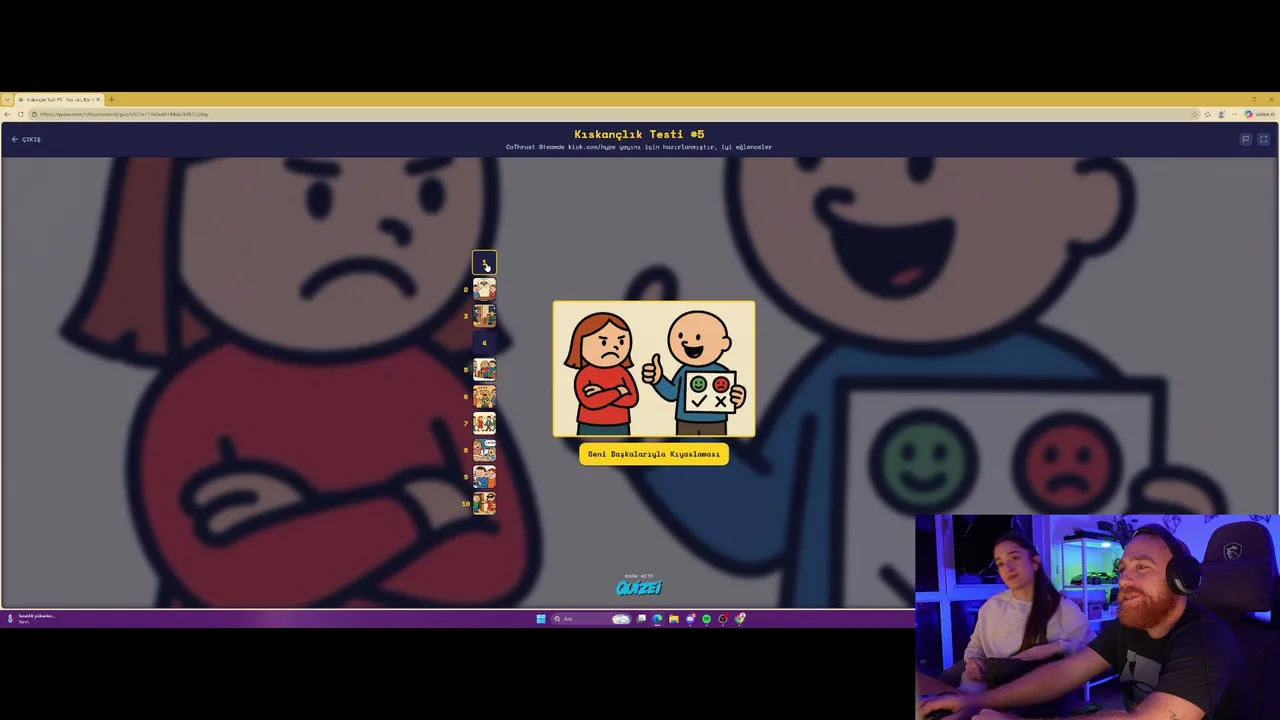Select ranking slot number 1
The height and width of the screenshot is (720, 1280).
click(484, 263)
